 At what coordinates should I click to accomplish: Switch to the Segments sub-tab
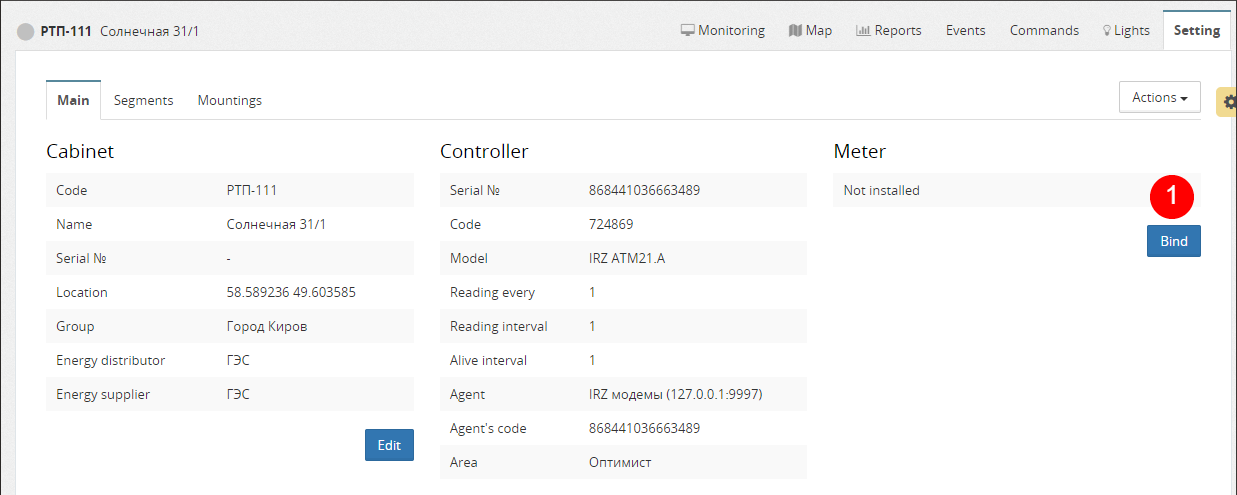(x=143, y=100)
